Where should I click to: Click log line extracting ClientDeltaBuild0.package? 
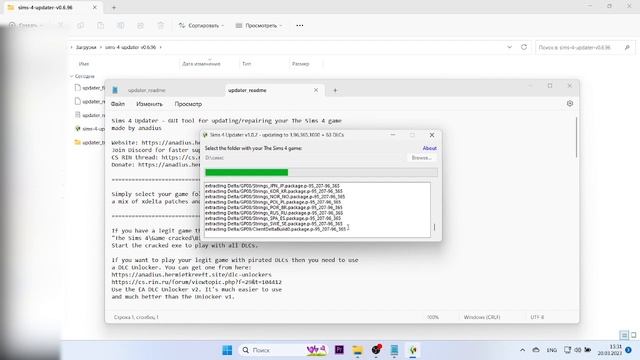pos(276,229)
